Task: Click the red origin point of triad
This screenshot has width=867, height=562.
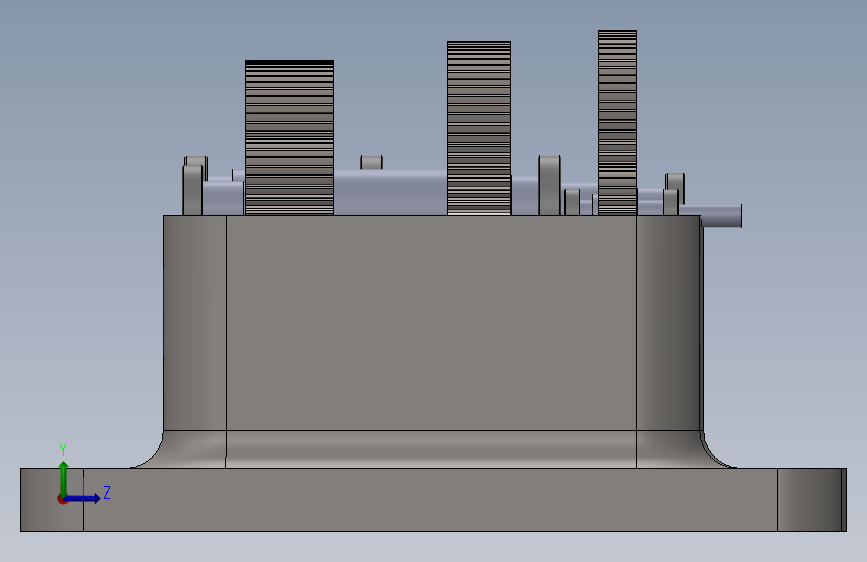Action: tap(62, 499)
